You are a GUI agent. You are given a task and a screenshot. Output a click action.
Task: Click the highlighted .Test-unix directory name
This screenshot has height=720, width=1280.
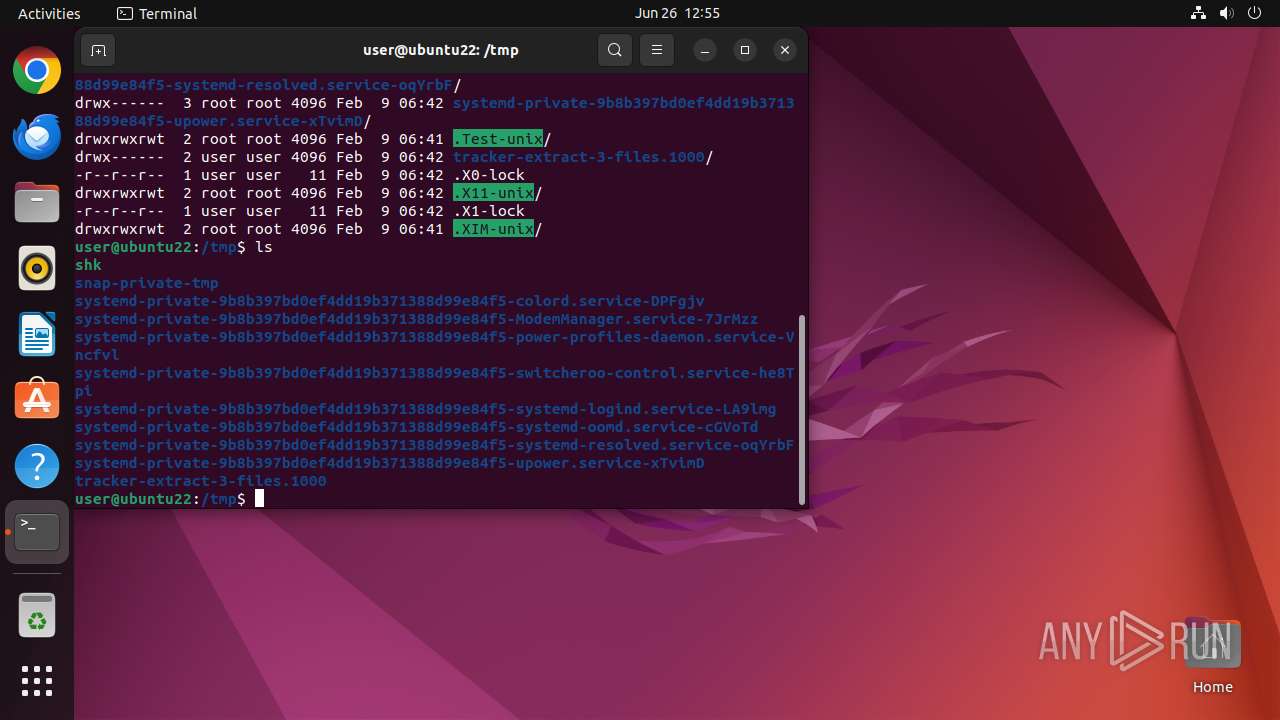point(498,139)
